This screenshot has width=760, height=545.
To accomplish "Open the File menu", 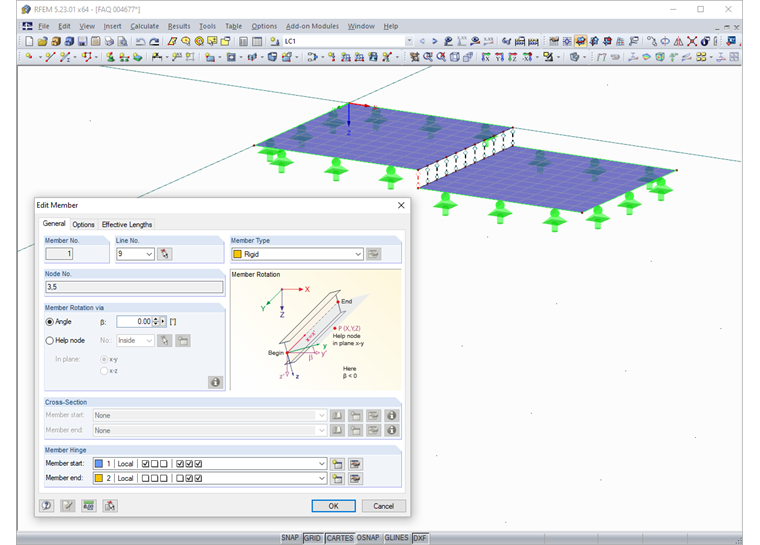I will coord(44,26).
